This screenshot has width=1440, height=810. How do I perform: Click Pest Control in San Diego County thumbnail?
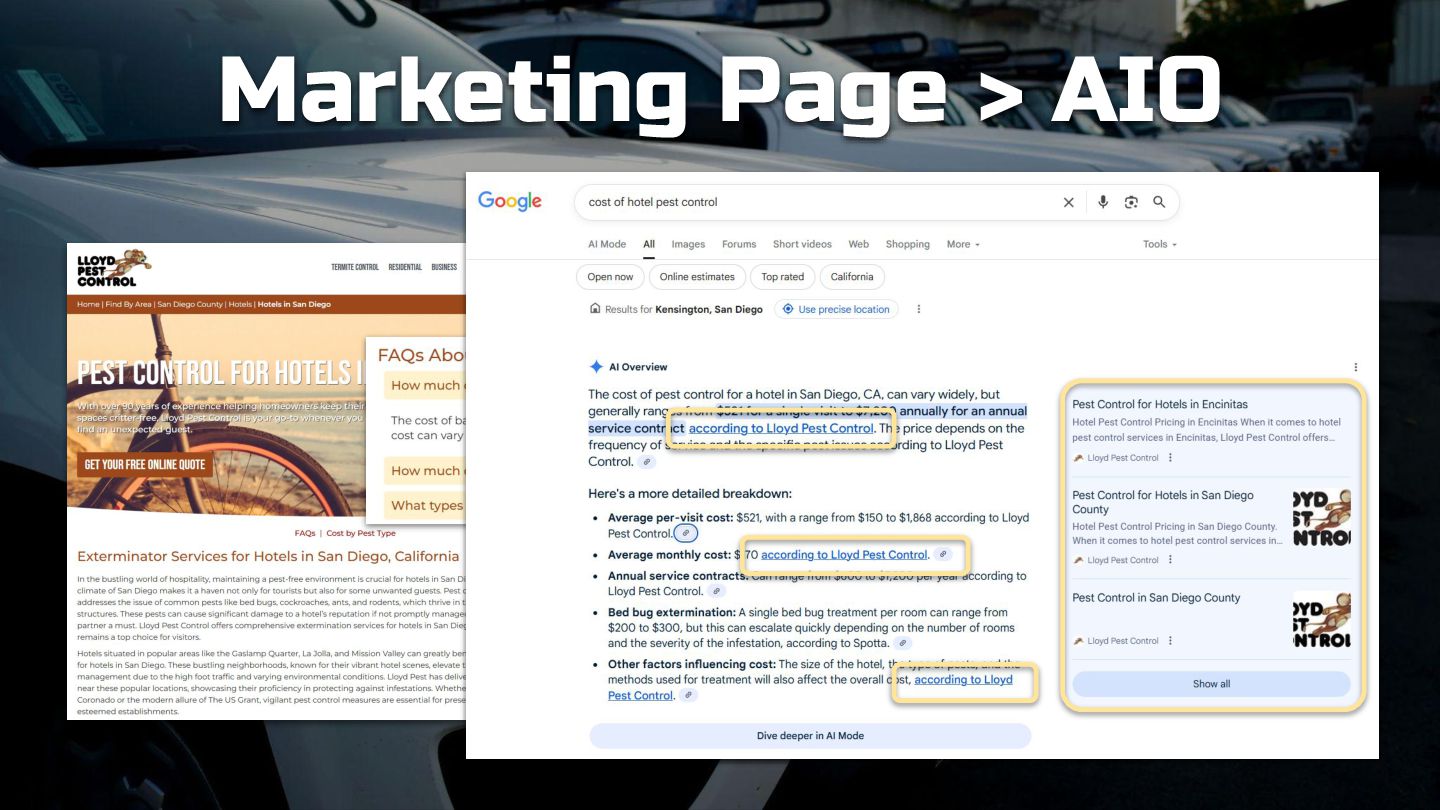coord(1321,619)
